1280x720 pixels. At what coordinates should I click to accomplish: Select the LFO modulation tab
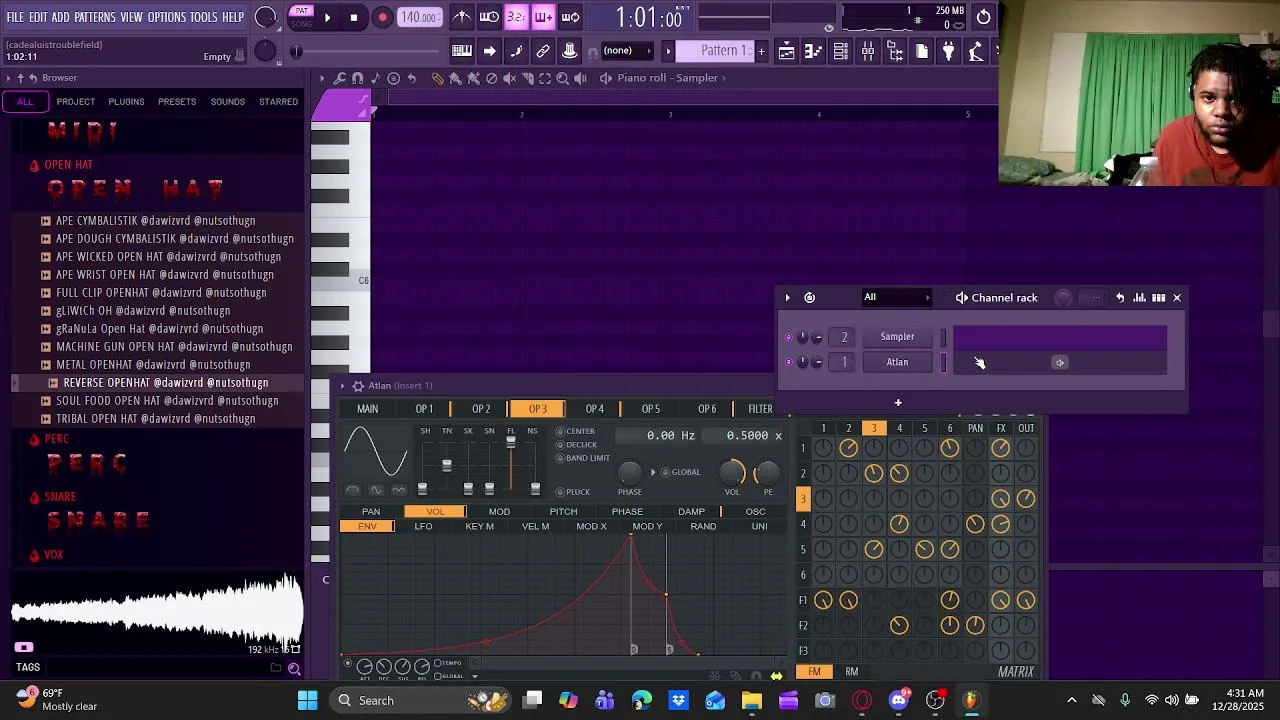click(423, 527)
